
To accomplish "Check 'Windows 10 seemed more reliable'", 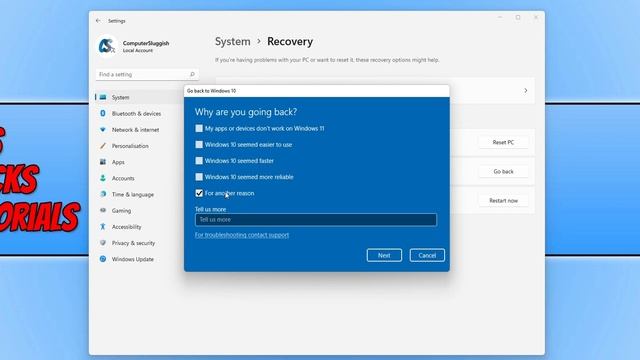I will [x=199, y=177].
